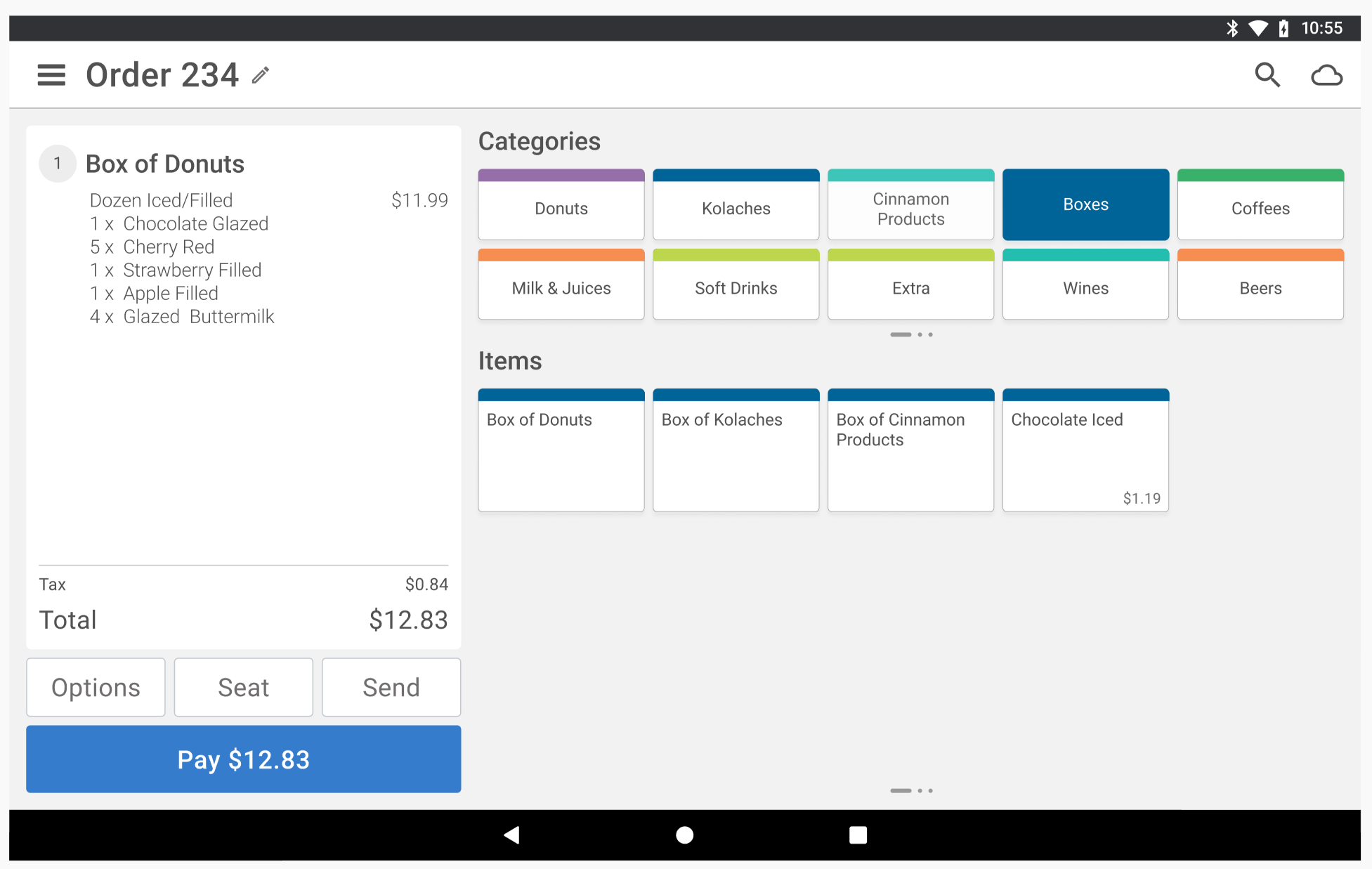
Task: Open recent apps with square button
Action: click(x=858, y=835)
